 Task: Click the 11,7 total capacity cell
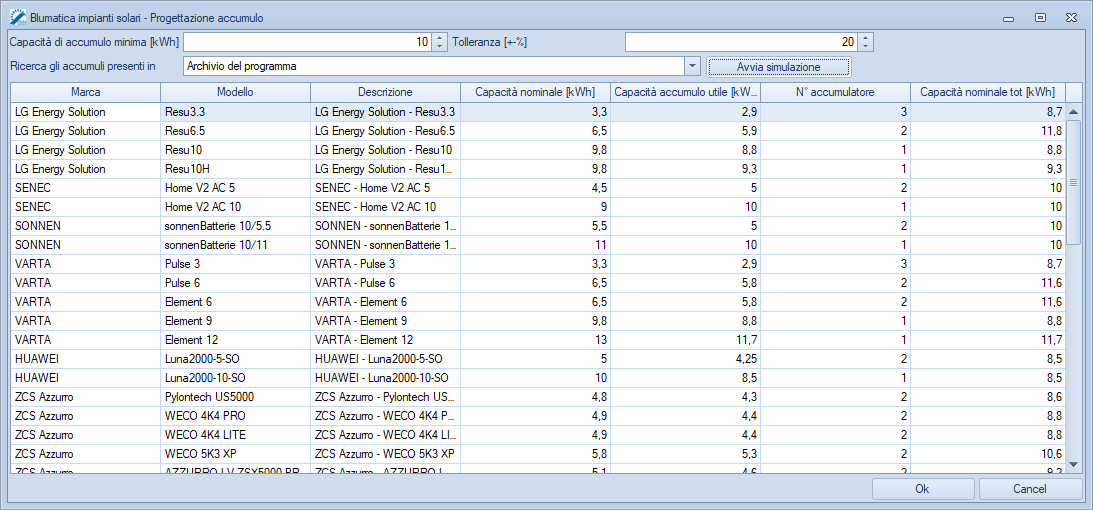(x=988, y=339)
